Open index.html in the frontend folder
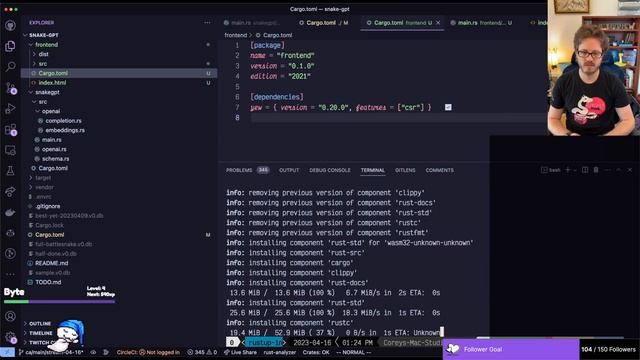This screenshot has height=360, width=640. [52, 82]
